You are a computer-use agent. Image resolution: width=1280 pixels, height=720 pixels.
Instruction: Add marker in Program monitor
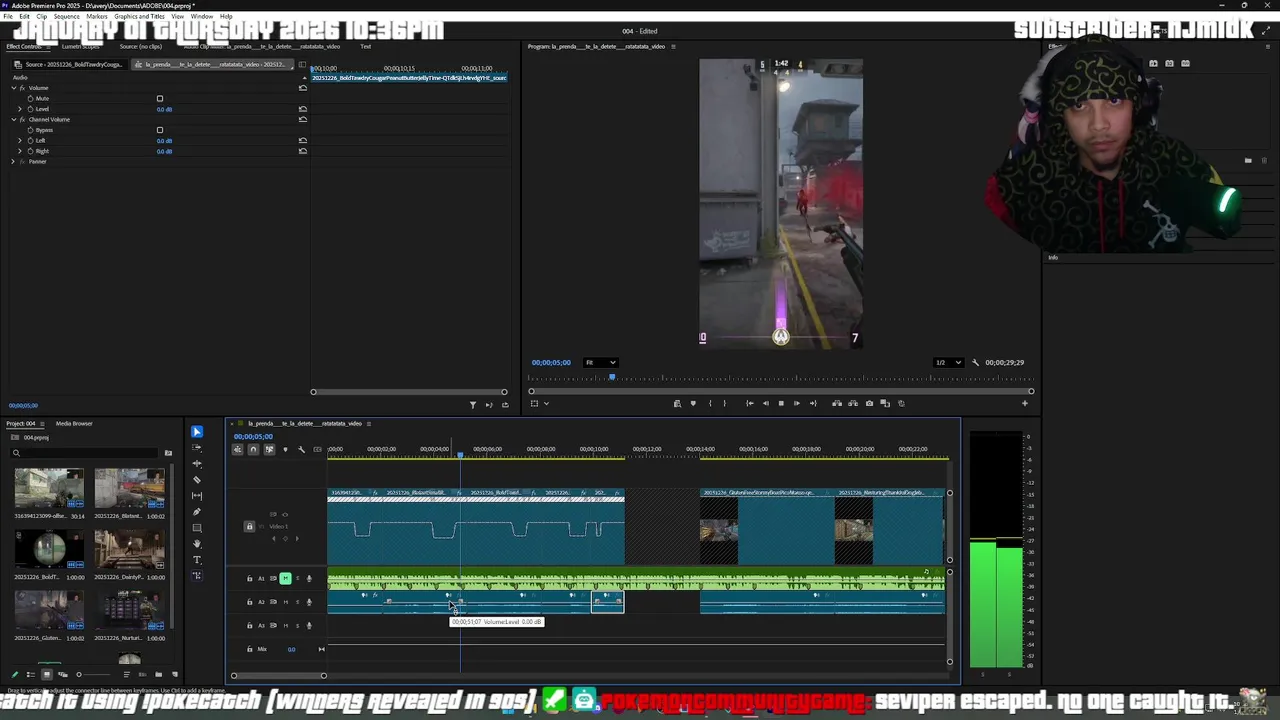coord(693,403)
